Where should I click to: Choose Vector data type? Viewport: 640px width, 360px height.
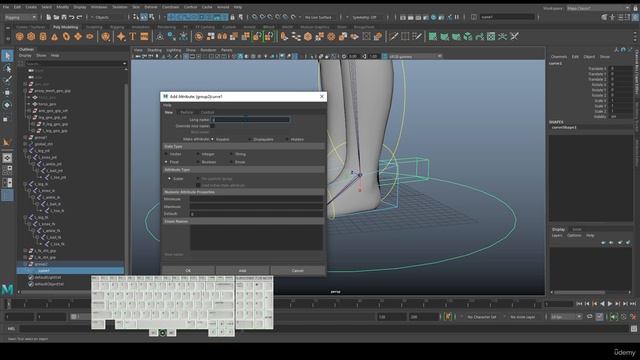(x=166, y=154)
